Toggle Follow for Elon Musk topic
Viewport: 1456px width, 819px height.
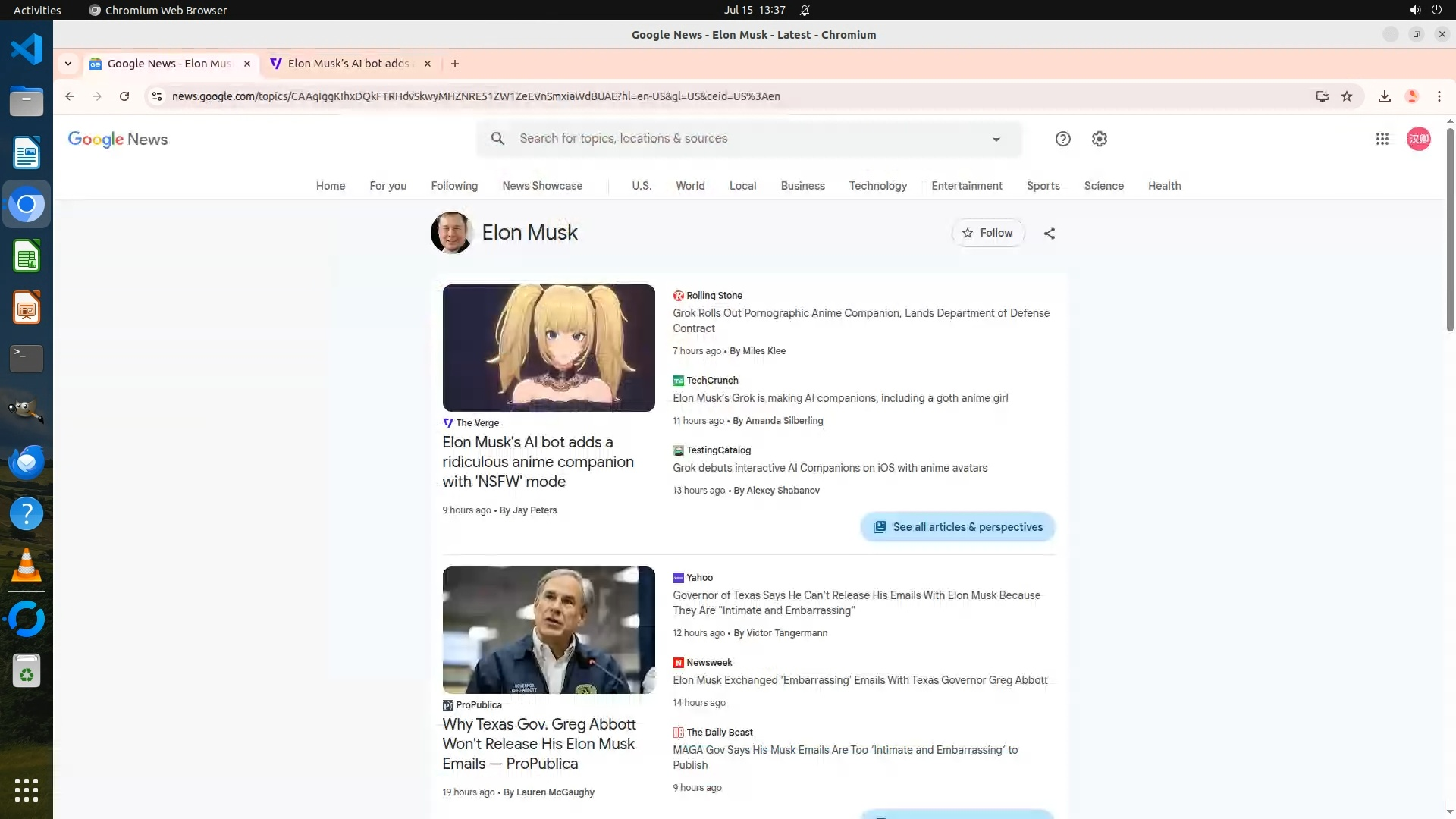click(x=987, y=233)
